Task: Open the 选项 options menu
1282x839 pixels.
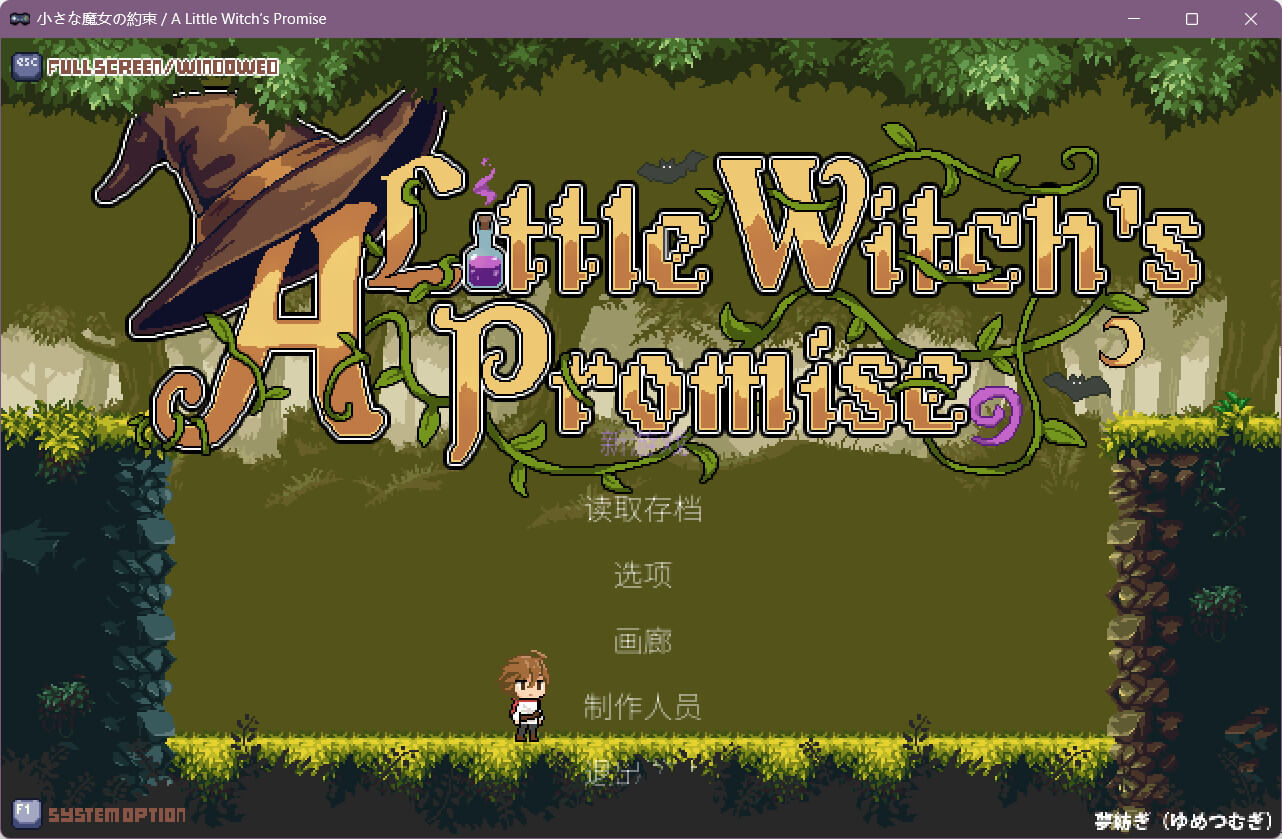Action: tap(643, 575)
